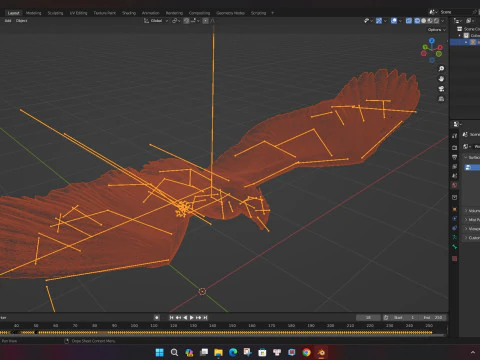Open the World properties tab
This screenshot has height=360, width=480.
point(454,185)
